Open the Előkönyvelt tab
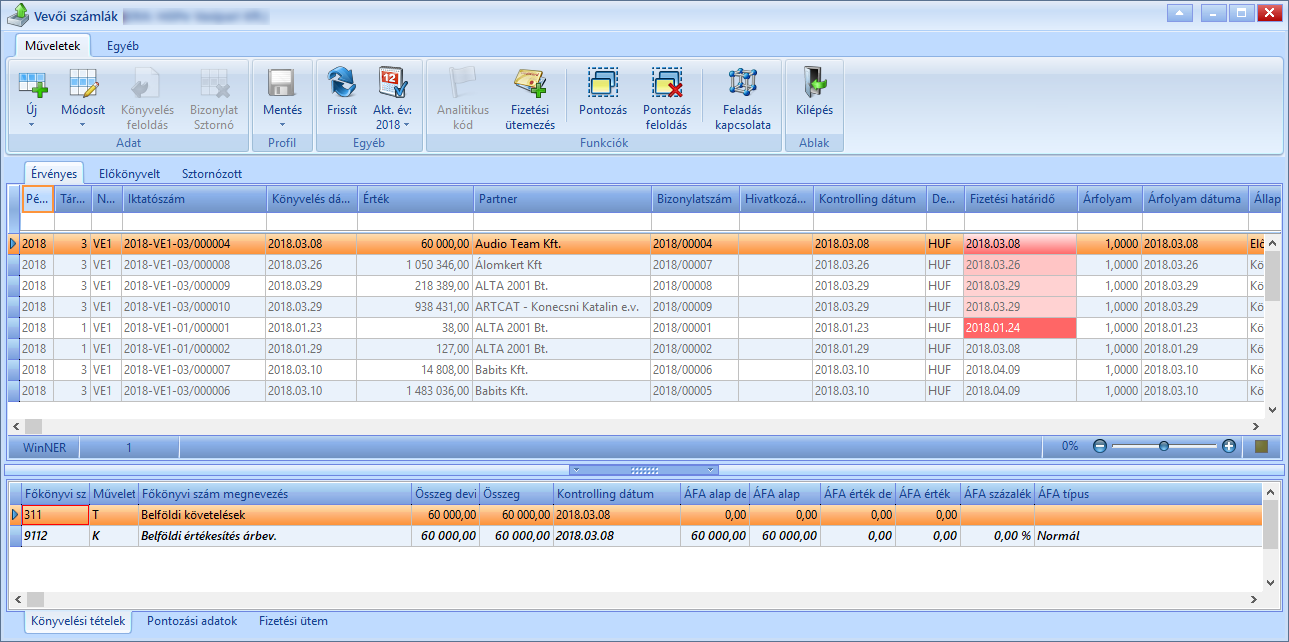 [x=129, y=173]
